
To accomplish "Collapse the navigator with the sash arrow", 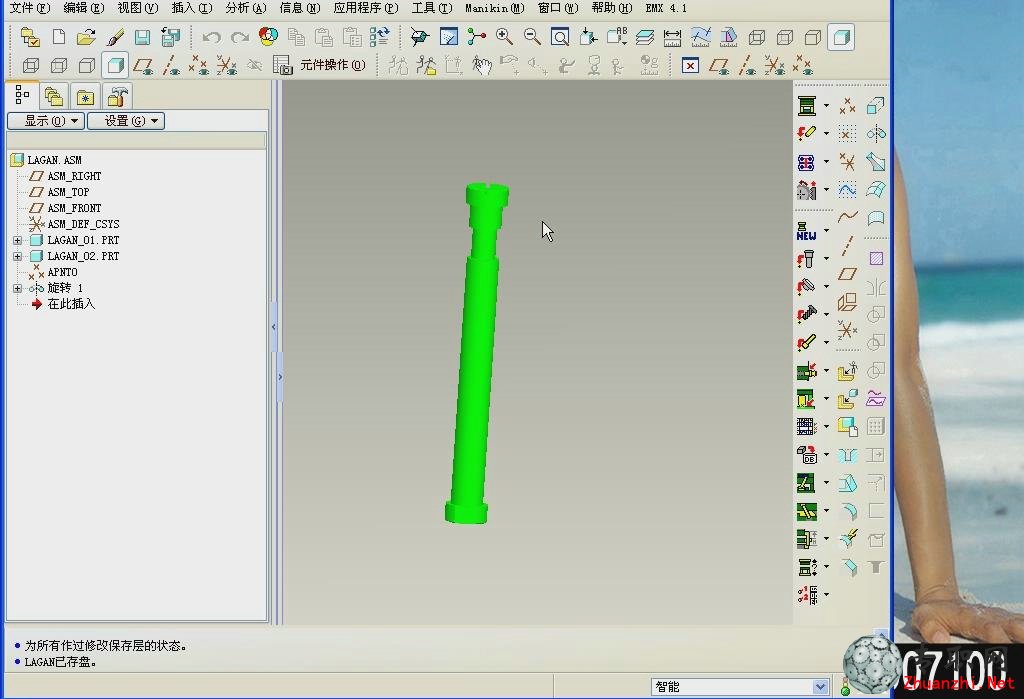I will pyautogui.click(x=274, y=327).
